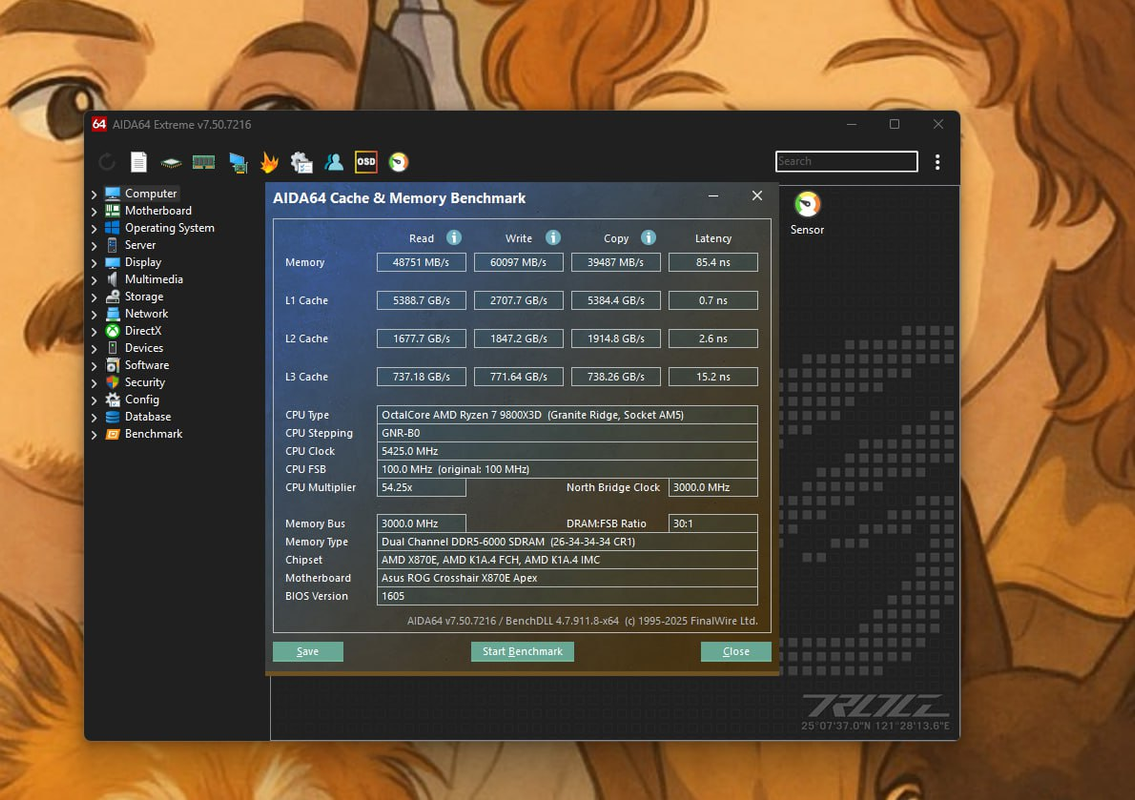Click the L2 Cache Latency value 2.6 ns
Screen dimensions: 1135x800
(x=713, y=339)
